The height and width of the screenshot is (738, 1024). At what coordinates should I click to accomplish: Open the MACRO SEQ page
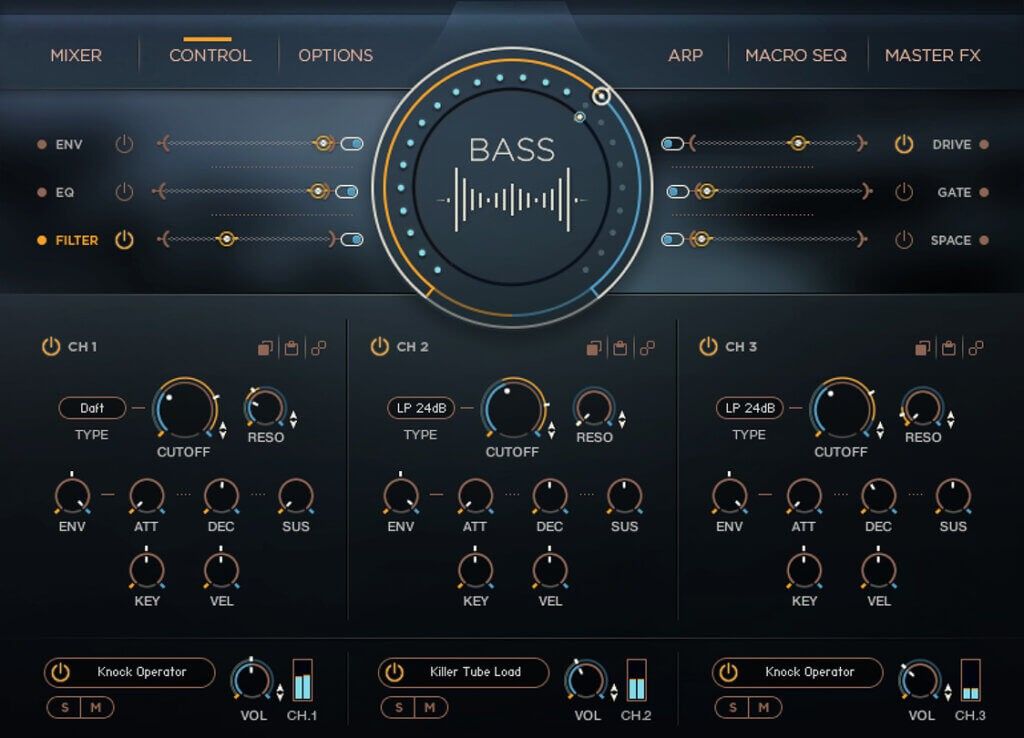[x=795, y=55]
